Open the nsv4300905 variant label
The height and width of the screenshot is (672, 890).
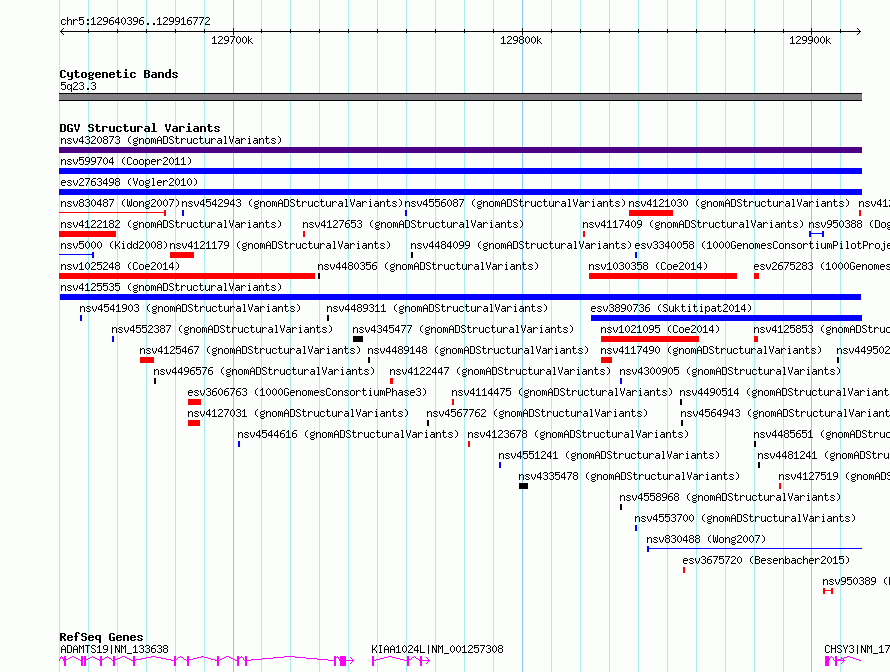[730, 371]
